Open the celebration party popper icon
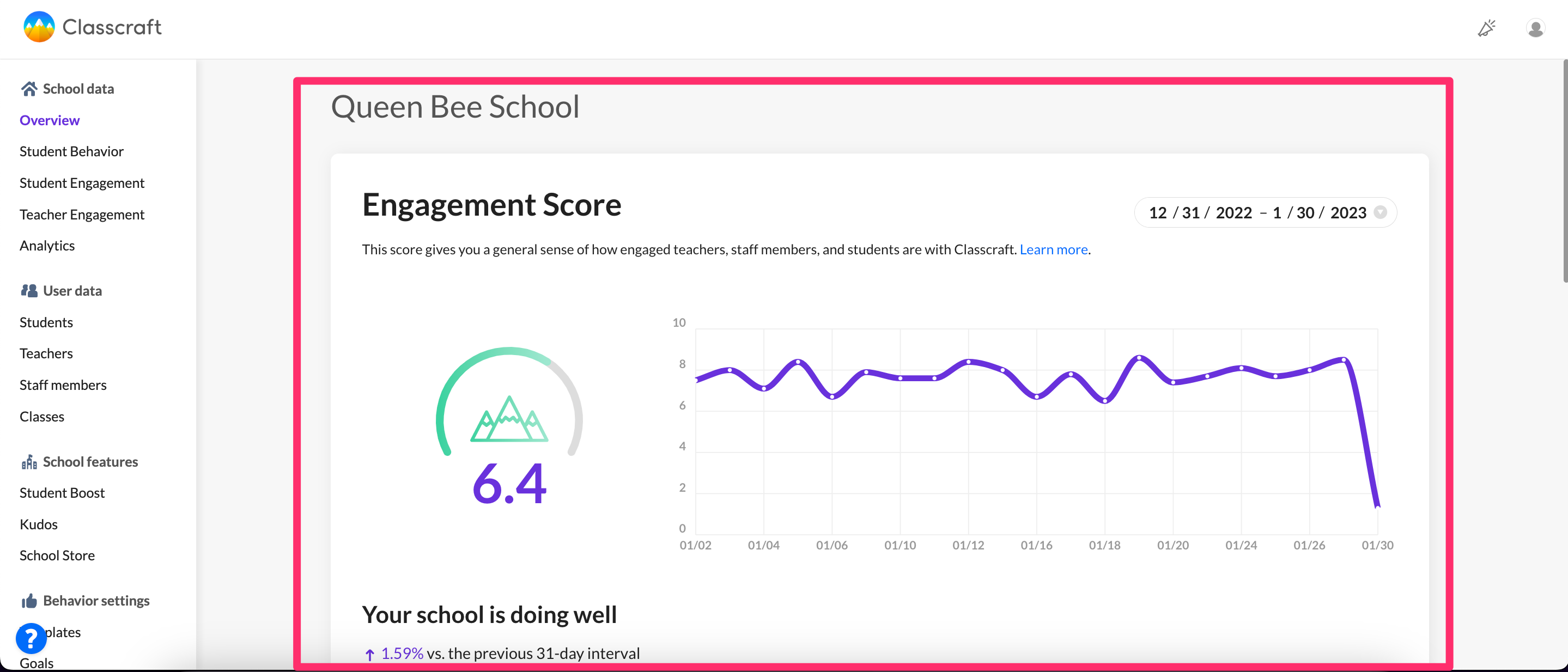The width and height of the screenshot is (1568, 672). coord(1487,28)
